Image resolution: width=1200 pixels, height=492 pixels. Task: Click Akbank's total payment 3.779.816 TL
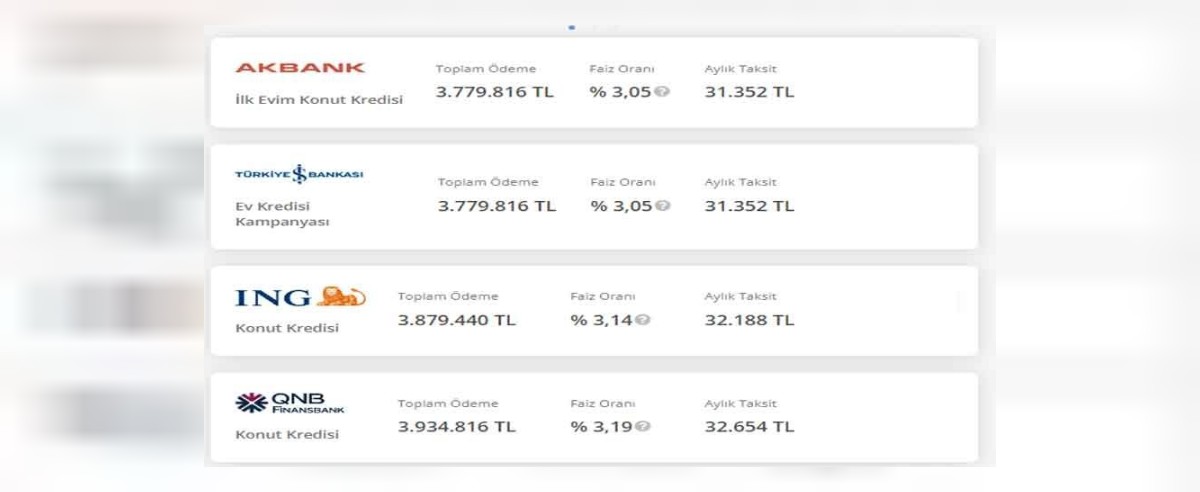coord(494,92)
